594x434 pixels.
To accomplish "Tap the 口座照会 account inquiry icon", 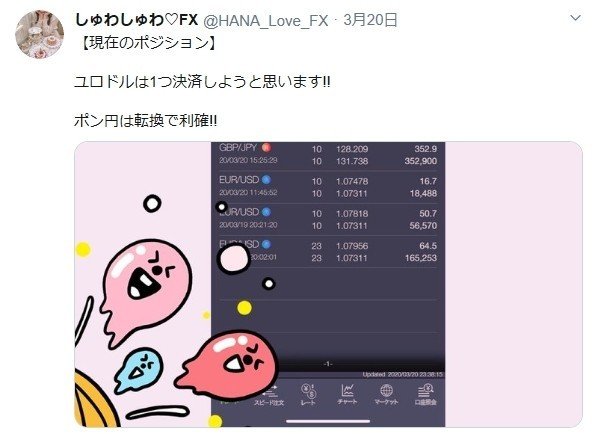I will pyautogui.click(x=425, y=394).
